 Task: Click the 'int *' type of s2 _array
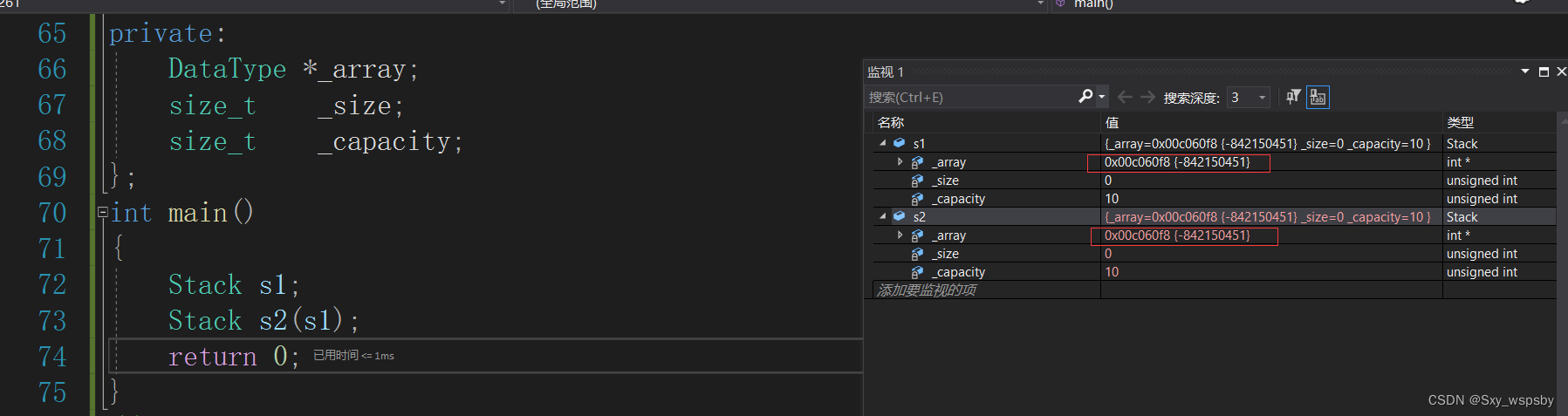(x=1458, y=235)
